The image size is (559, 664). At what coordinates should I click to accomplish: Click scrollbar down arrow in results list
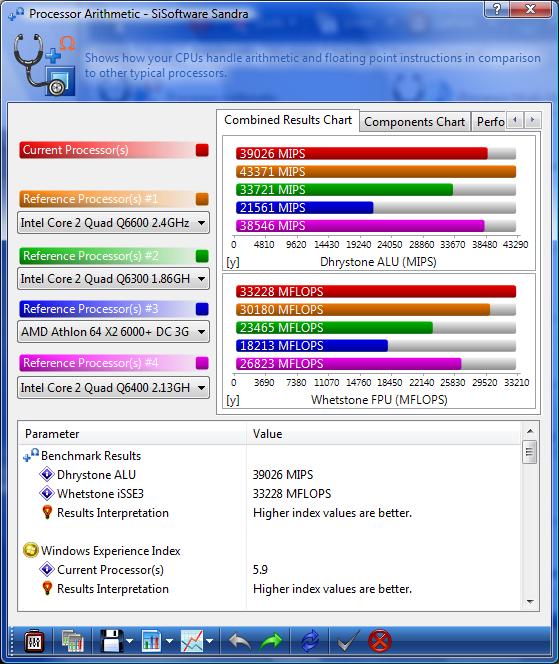(530, 602)
